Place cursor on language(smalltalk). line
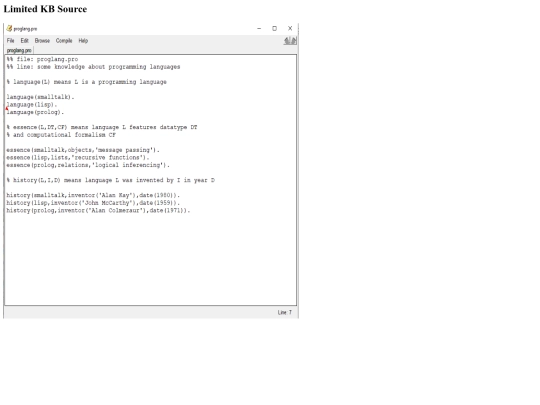This screenshot has width=540, height=405. 40,97
